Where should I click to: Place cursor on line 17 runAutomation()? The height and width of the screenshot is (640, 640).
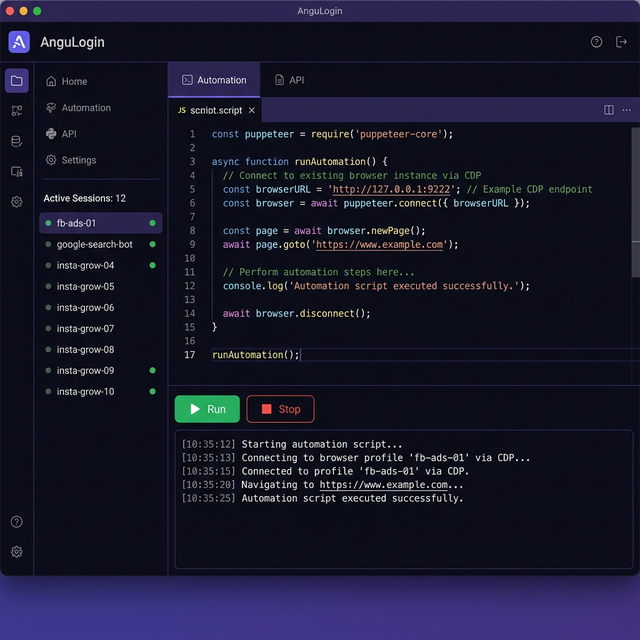tap(256, 355)
